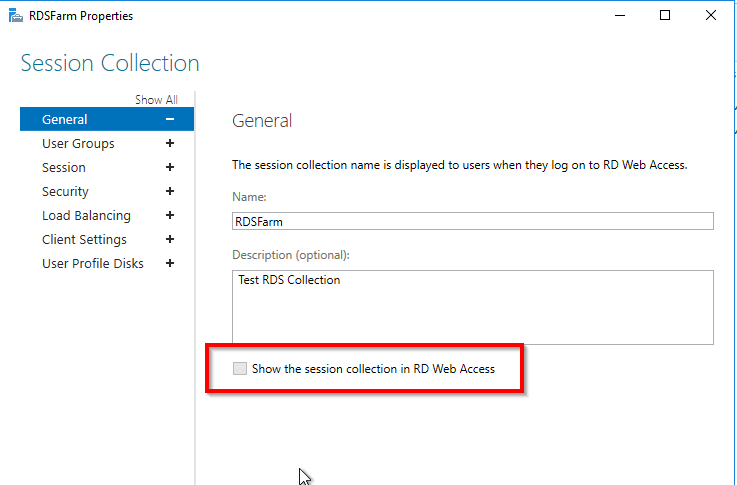Close the RDSFarm Properties window

tap(711, 16)
